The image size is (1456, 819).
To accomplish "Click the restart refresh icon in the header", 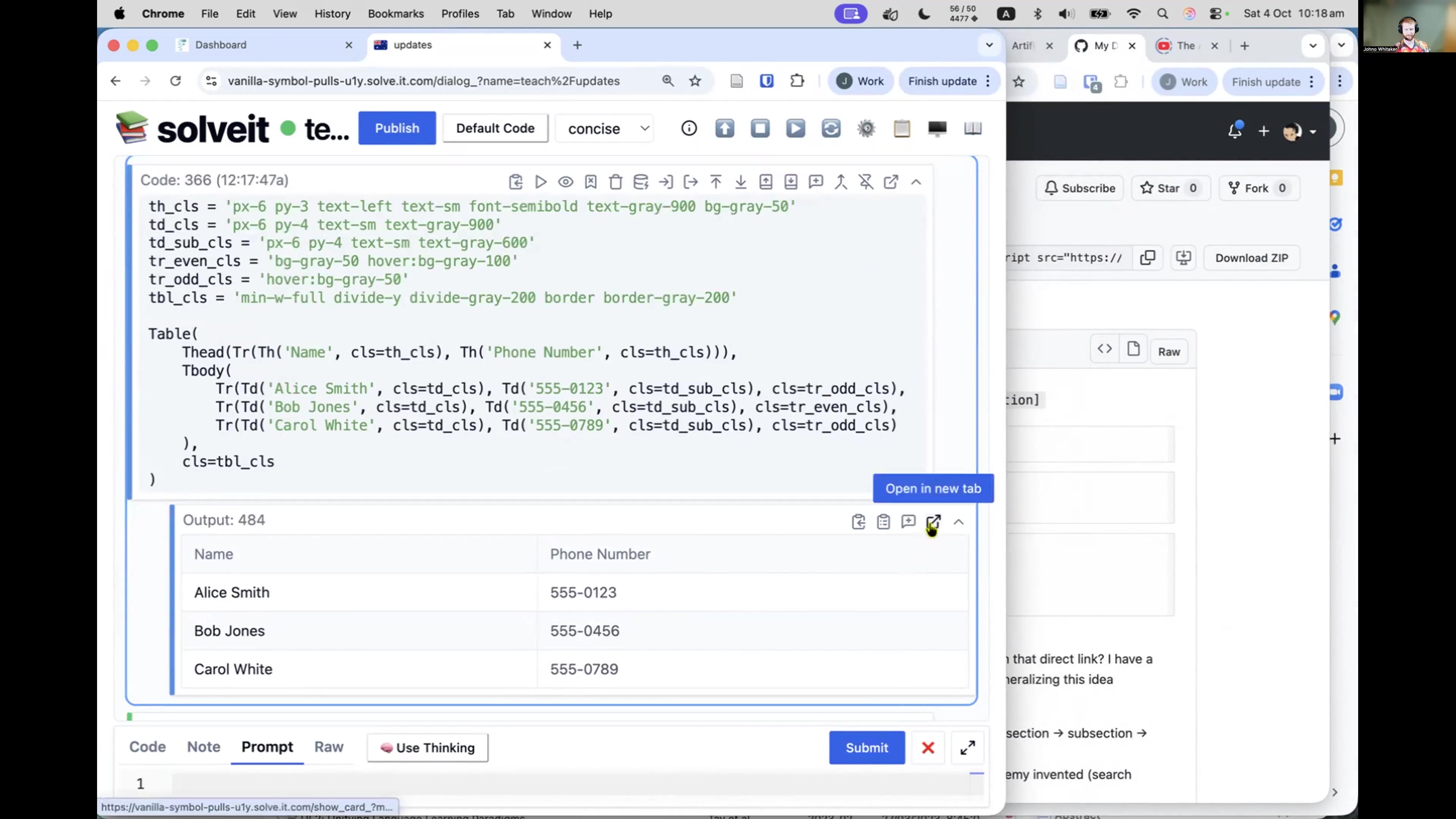I will pyautogui.click(x=830, y=129).
